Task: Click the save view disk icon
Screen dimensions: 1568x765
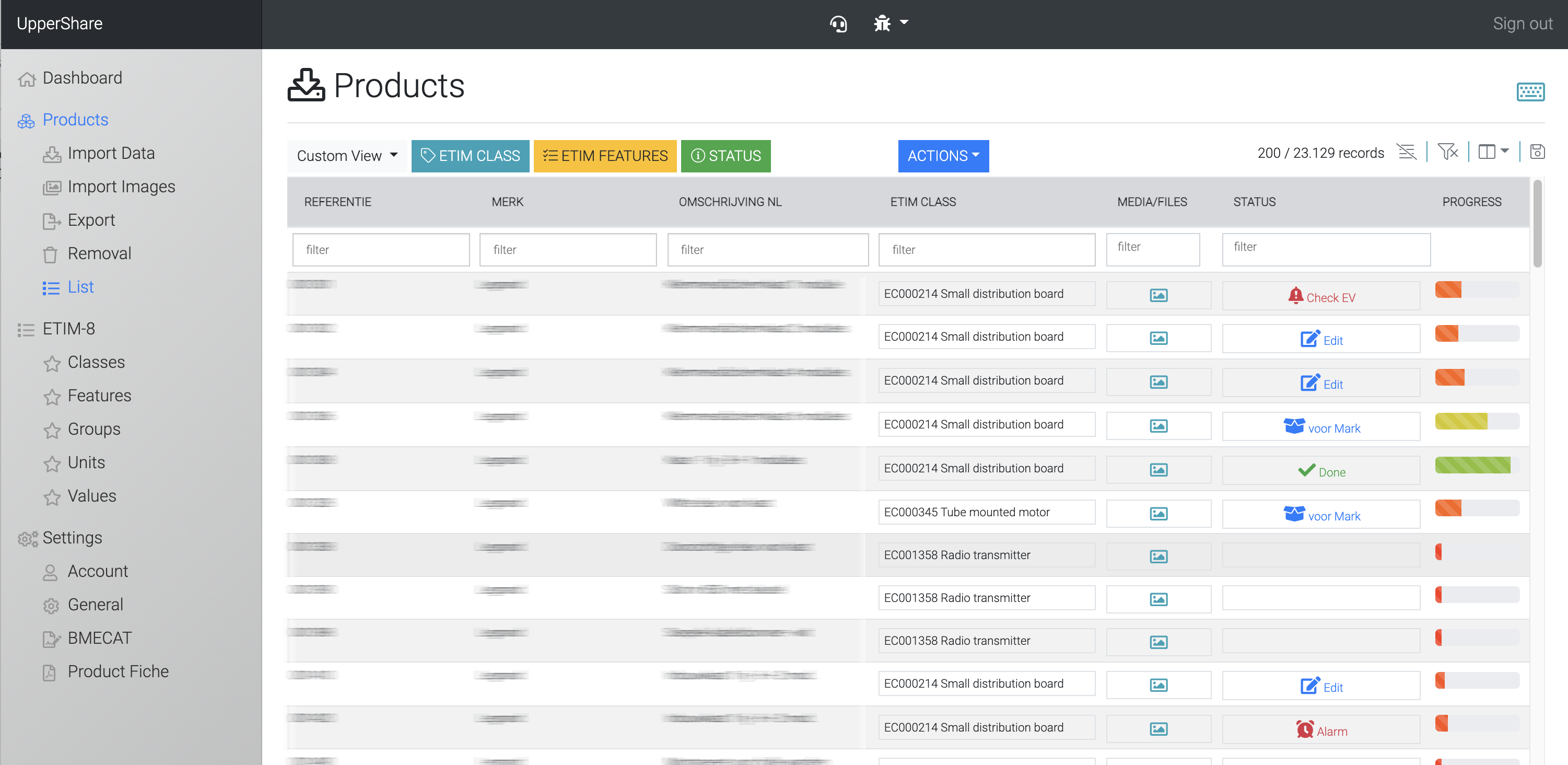Action: click(x=1537, y=152)
